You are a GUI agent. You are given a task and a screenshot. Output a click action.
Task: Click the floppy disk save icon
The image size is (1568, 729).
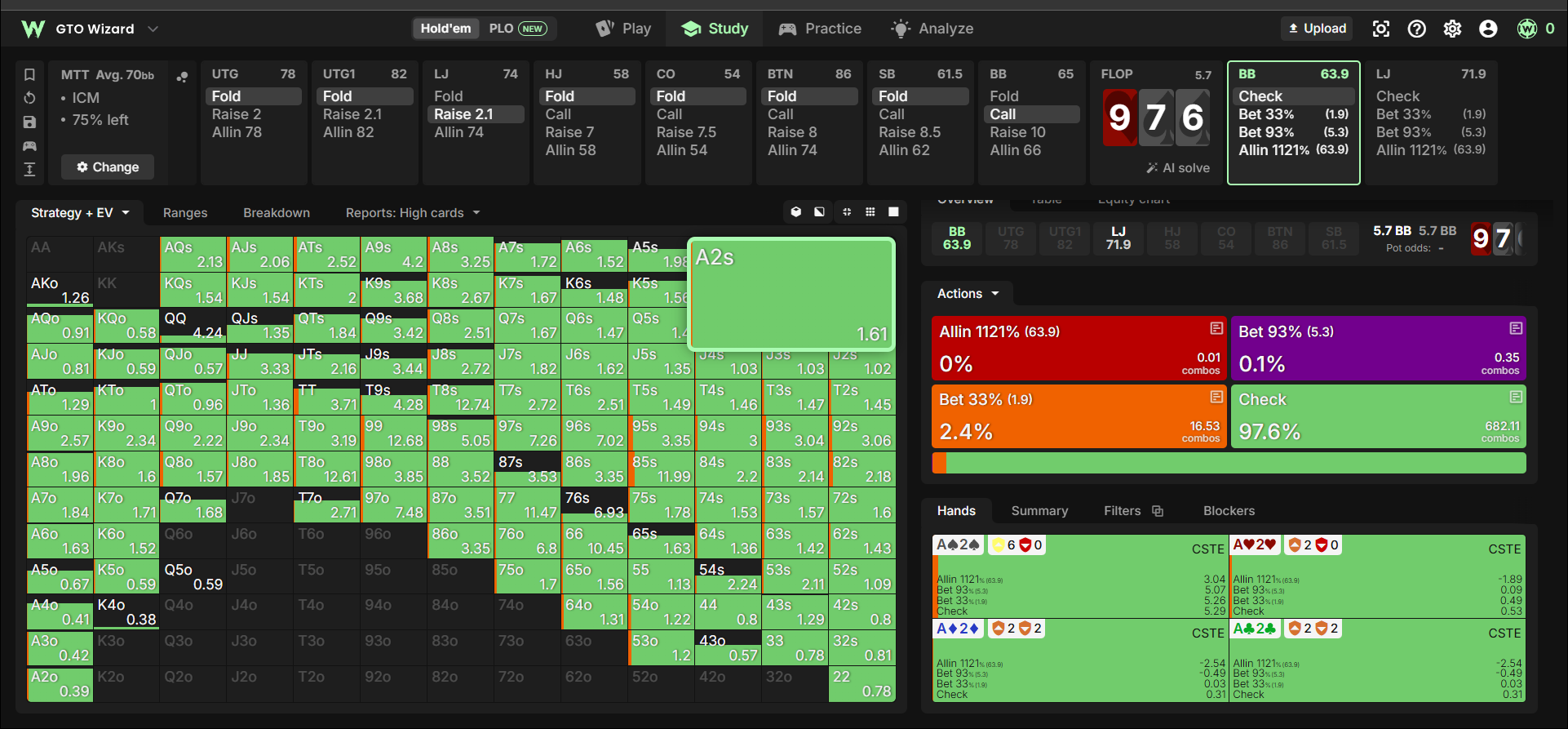coord(29,122)
